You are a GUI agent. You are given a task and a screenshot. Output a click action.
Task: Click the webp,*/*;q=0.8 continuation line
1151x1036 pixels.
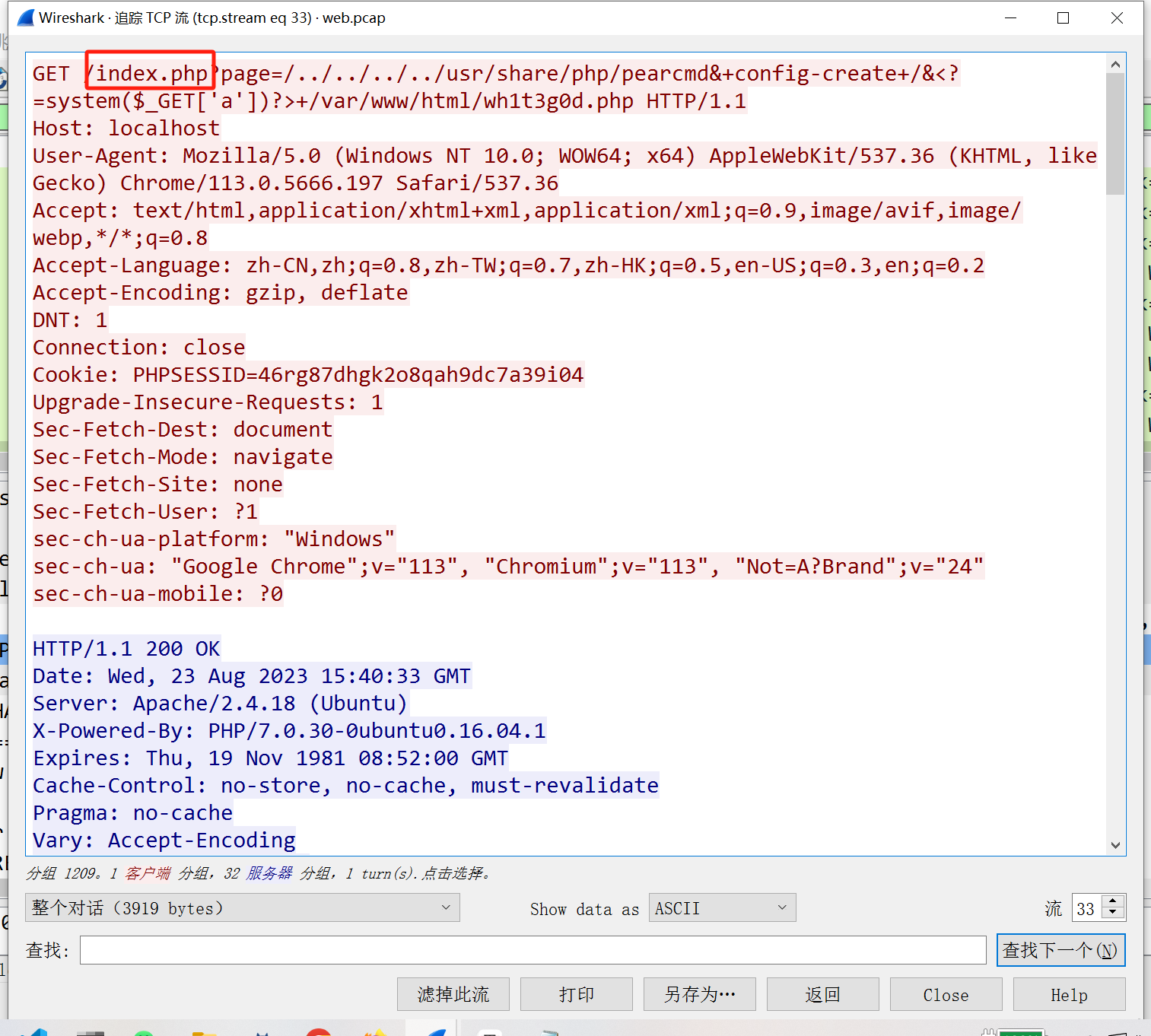pos(120,237)
